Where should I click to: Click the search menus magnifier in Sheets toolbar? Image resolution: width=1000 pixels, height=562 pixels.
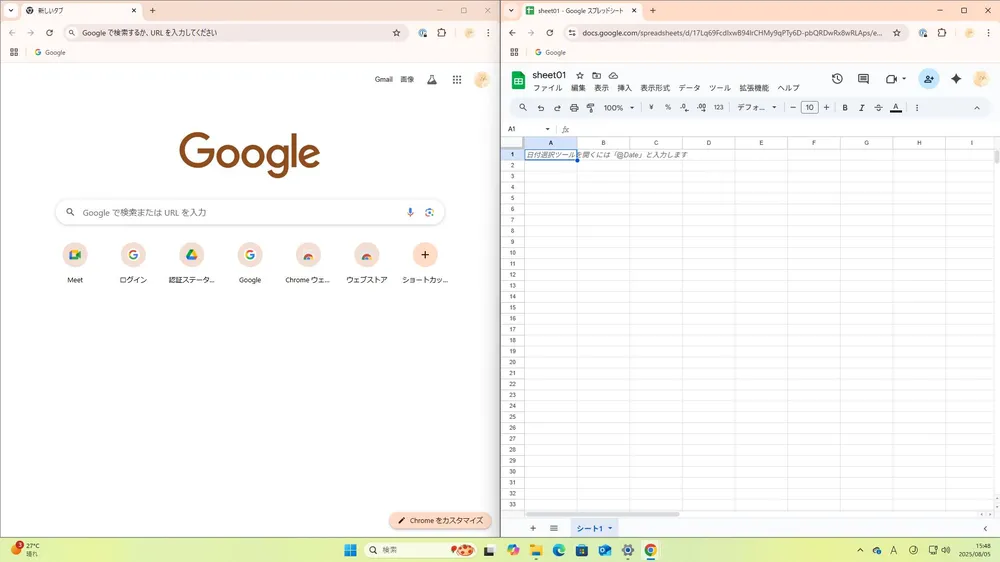click(x=523, y=108)
